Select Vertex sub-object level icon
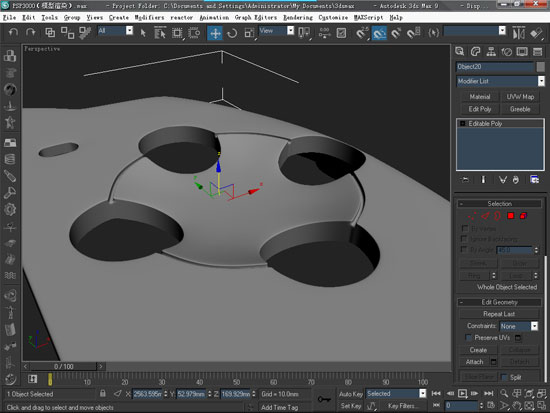 tap(472, 216)
